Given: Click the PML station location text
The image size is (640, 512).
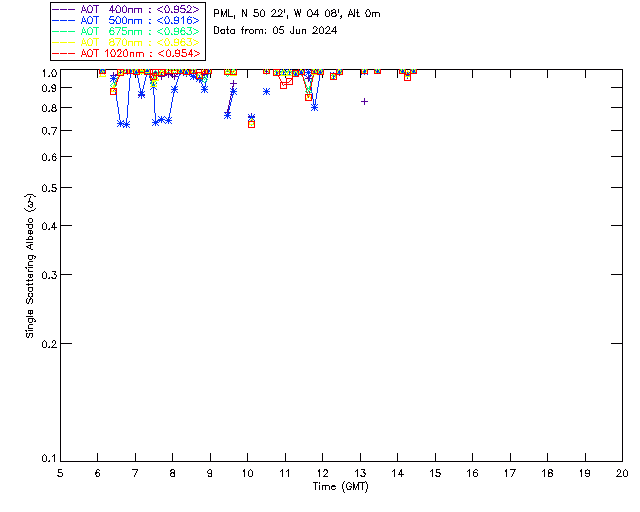Looking at the screenshot, I should (297, 13).
